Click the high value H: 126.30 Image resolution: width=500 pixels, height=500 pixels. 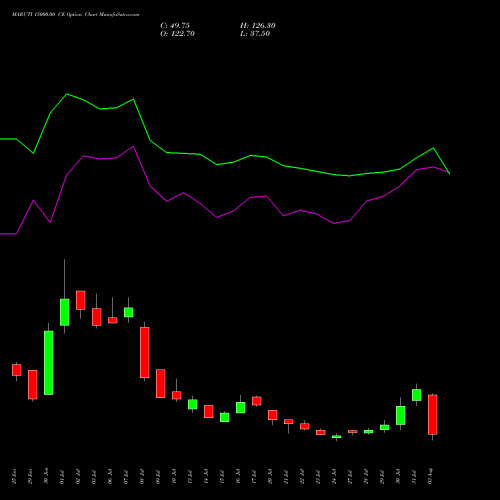(x=258, y=26)
